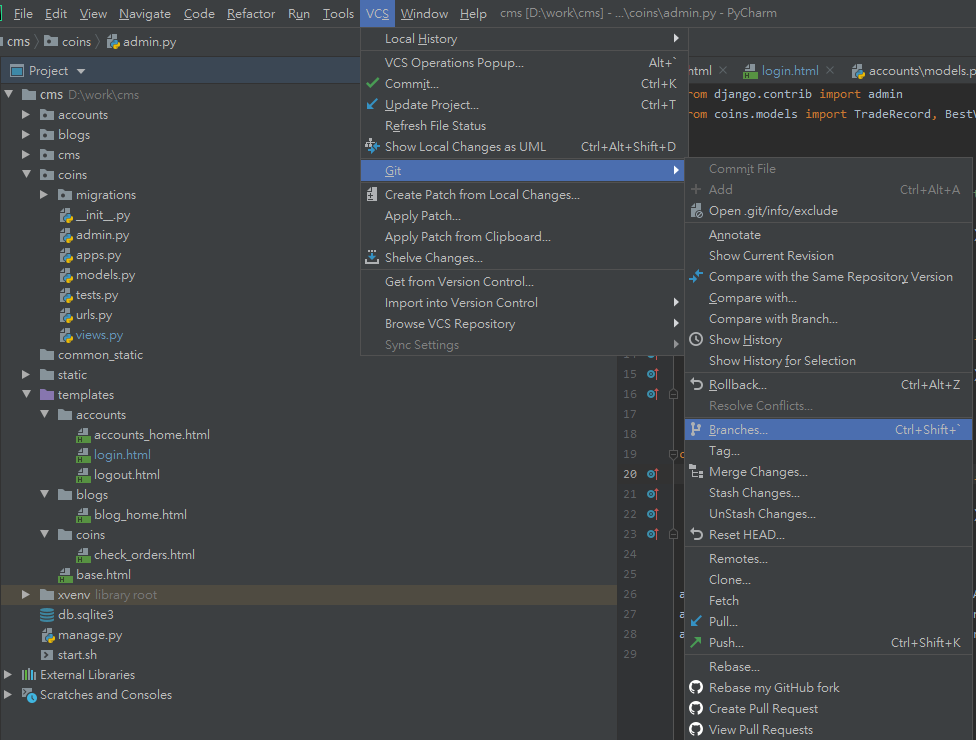Screen dimensions: 976x740
Task: Click the Scratches and Consoles icon
Action: point(29,695)
